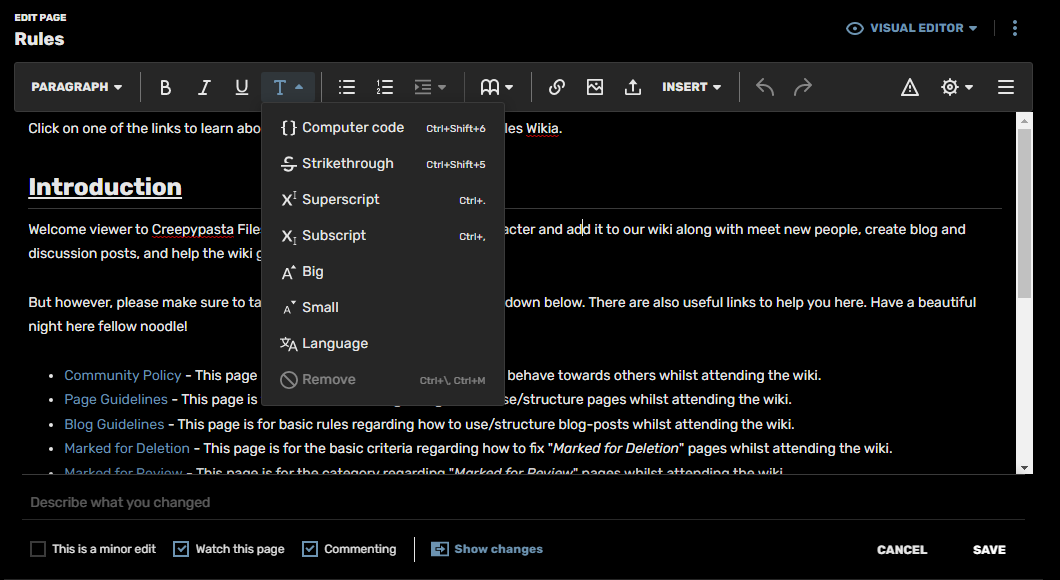Insert a link with the chain icon

tap(556, 87)
